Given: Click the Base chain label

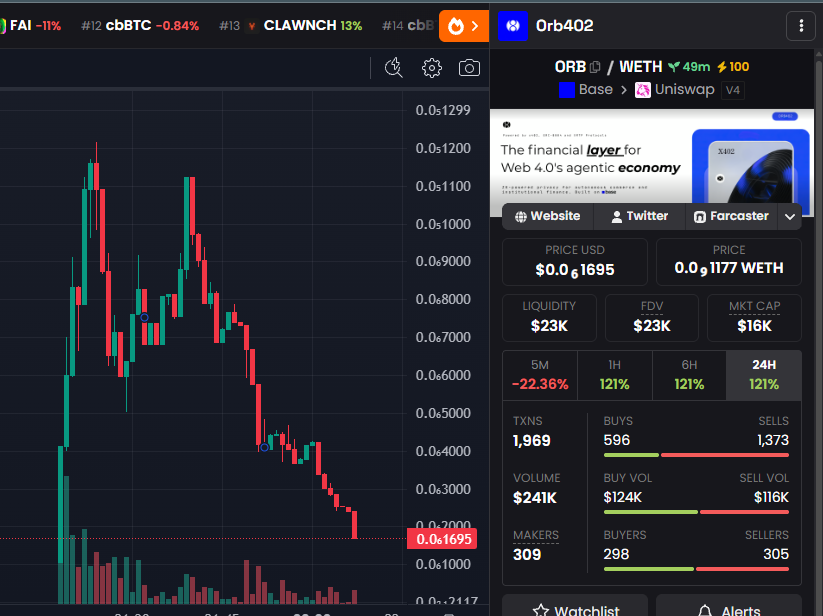Looking at the screenshot, I should [595, 90].
